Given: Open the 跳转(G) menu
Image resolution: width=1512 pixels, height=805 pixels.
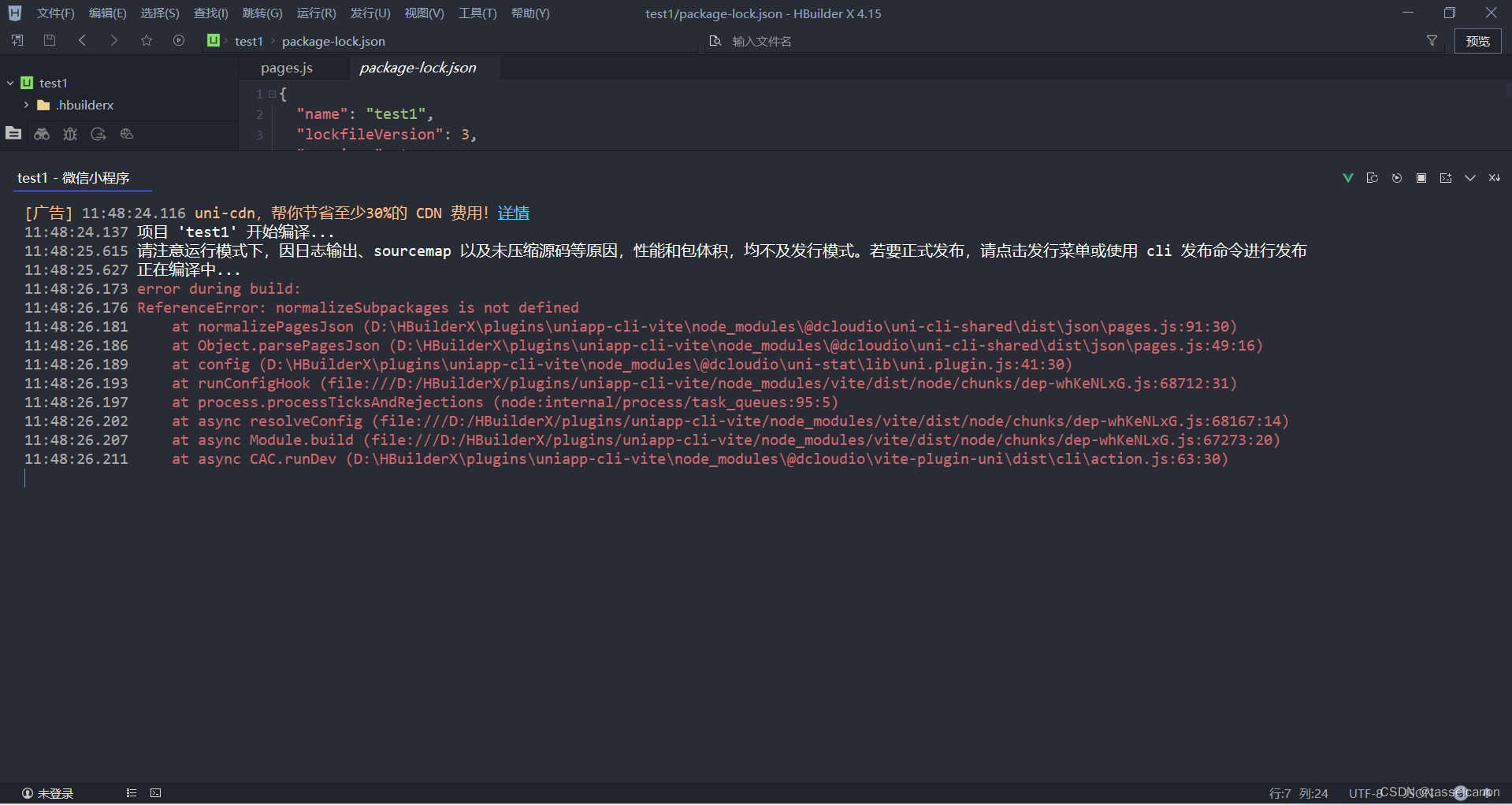Looking at the screenshot, I should pyautogui.click(x=262, y=13).
